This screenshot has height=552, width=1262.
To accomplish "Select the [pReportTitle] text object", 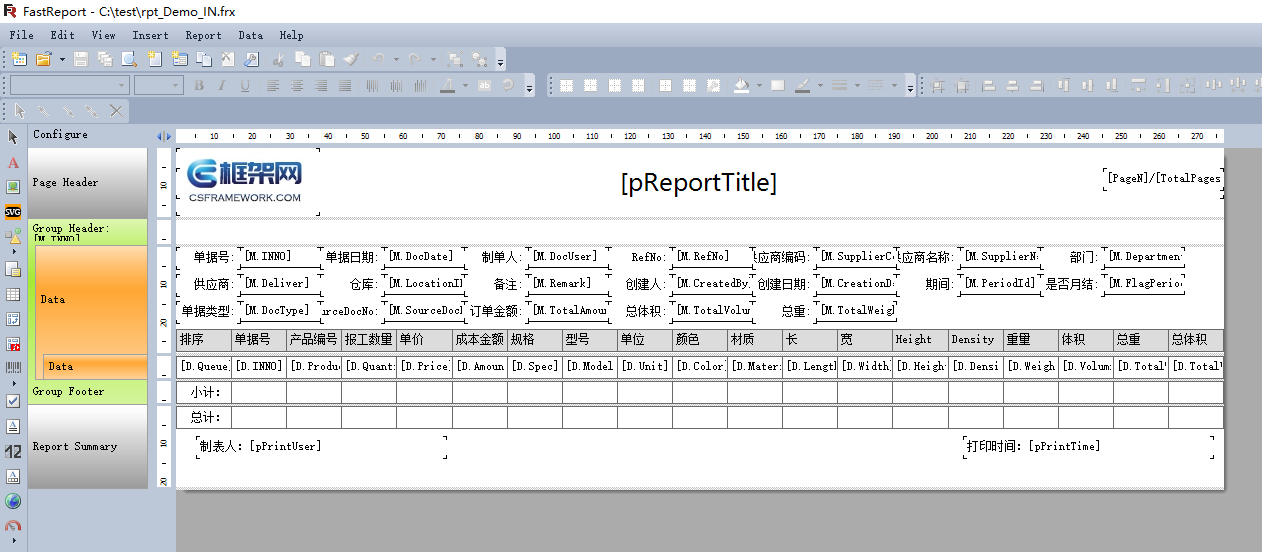I will coord(698,183).
